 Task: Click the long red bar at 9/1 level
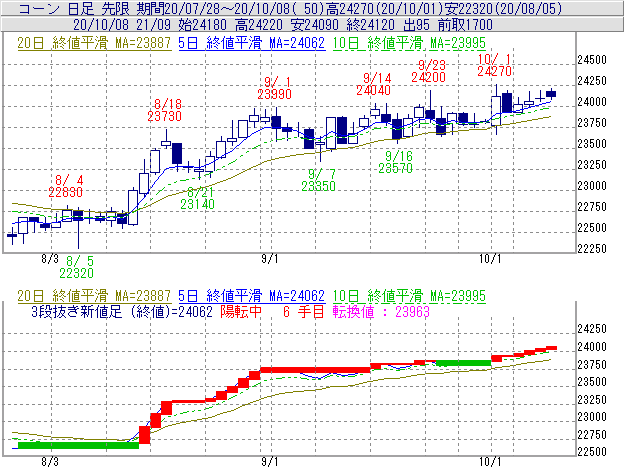pos(315,370)
